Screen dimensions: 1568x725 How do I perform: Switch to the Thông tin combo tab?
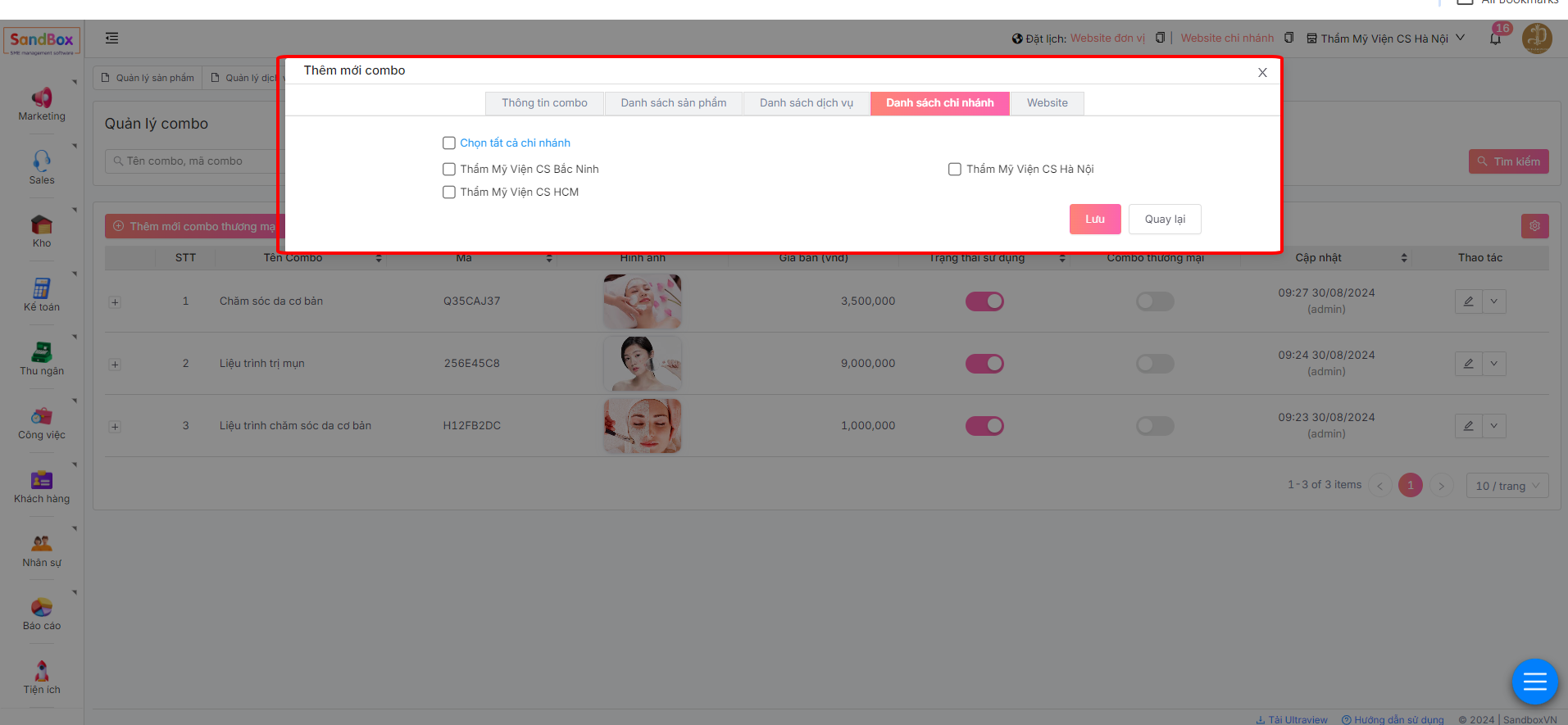pos(544,103)
